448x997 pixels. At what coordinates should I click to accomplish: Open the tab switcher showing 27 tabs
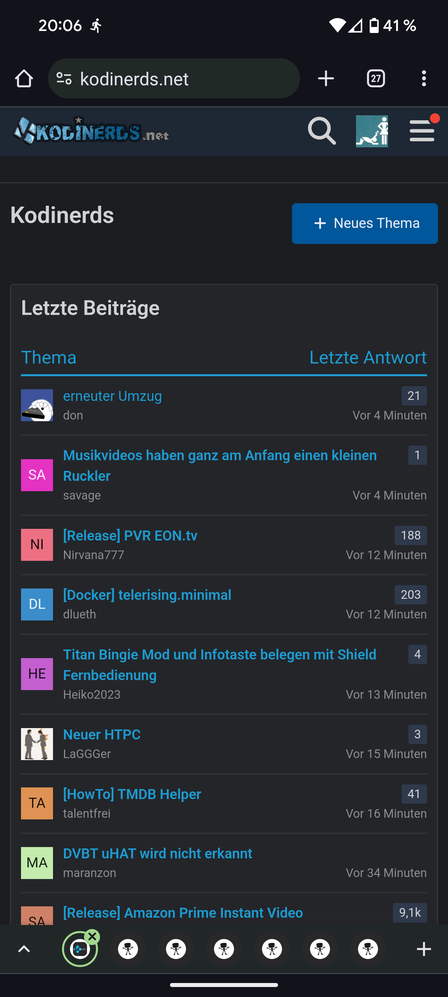pyautogui.click(x=376, y=79)
